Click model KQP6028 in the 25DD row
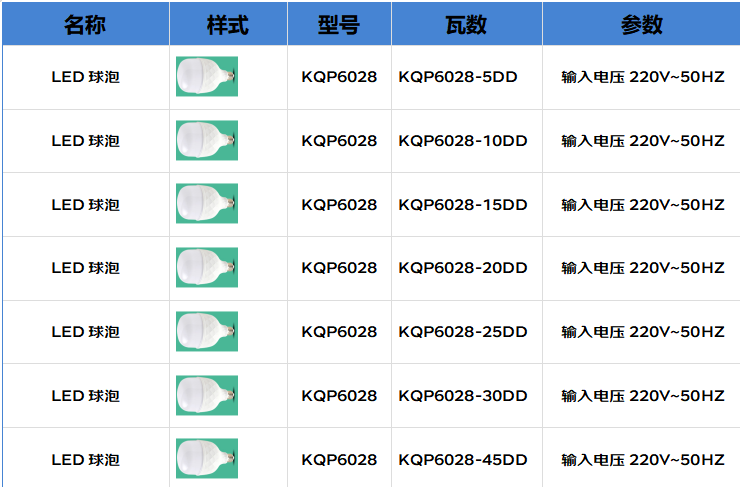Viewport: 740px width, 487px height. [x=339, y=332]
